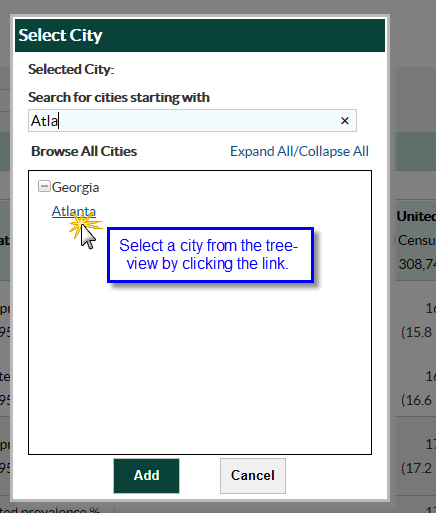Click Search for cities starting with label

[119, 98]
